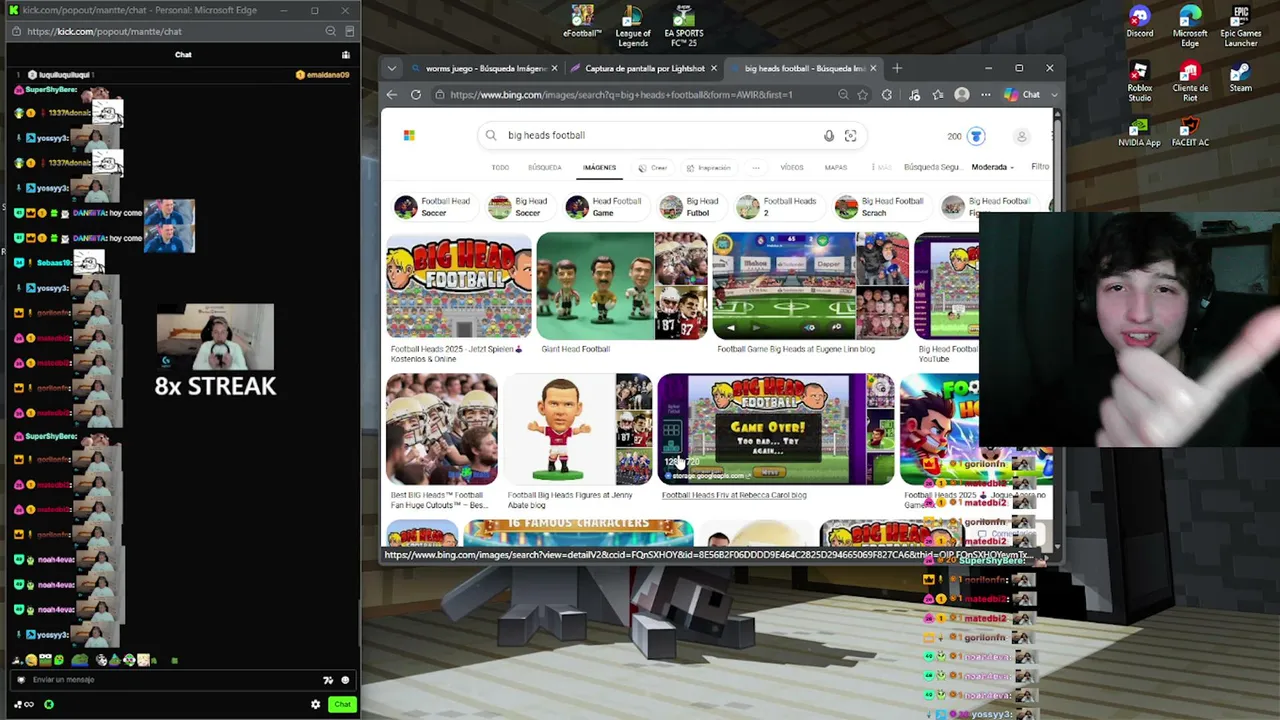Viewport: 1280px width, 720px height.
Task: Zoom control in Kick popout address bar
Action: tap(330, 31)
